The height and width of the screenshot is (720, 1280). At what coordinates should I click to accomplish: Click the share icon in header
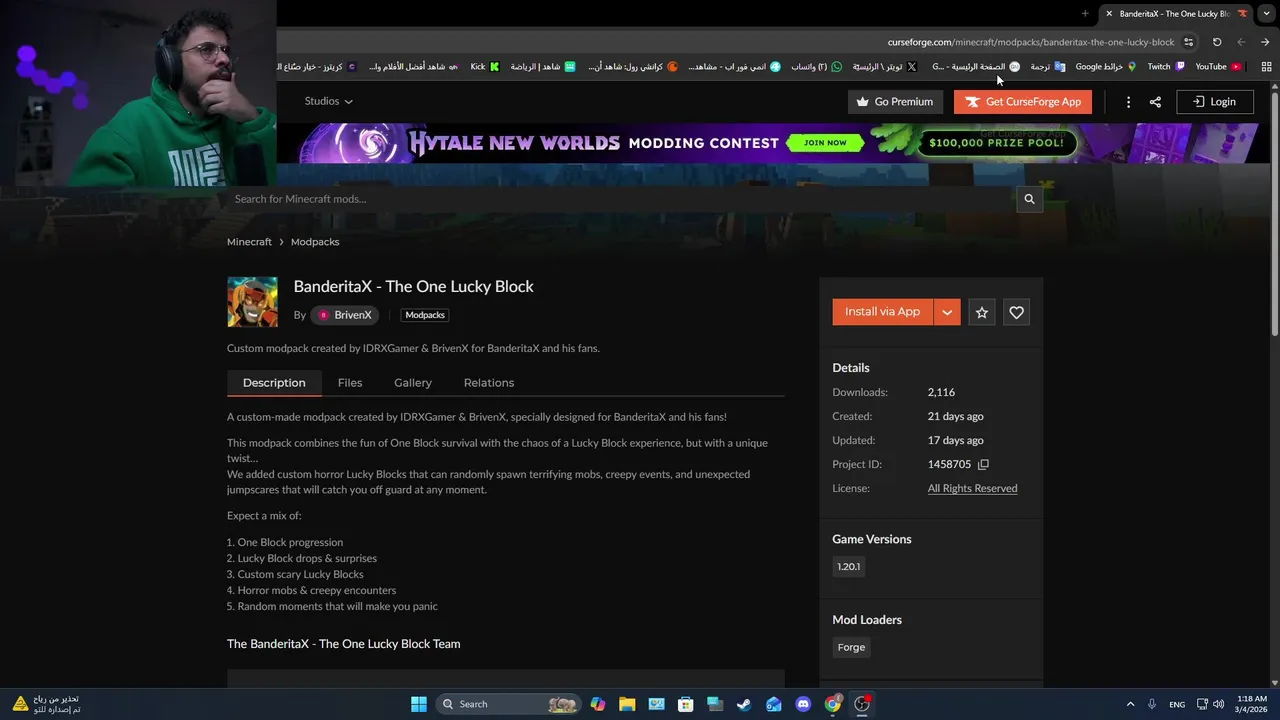click(1155, 102)
